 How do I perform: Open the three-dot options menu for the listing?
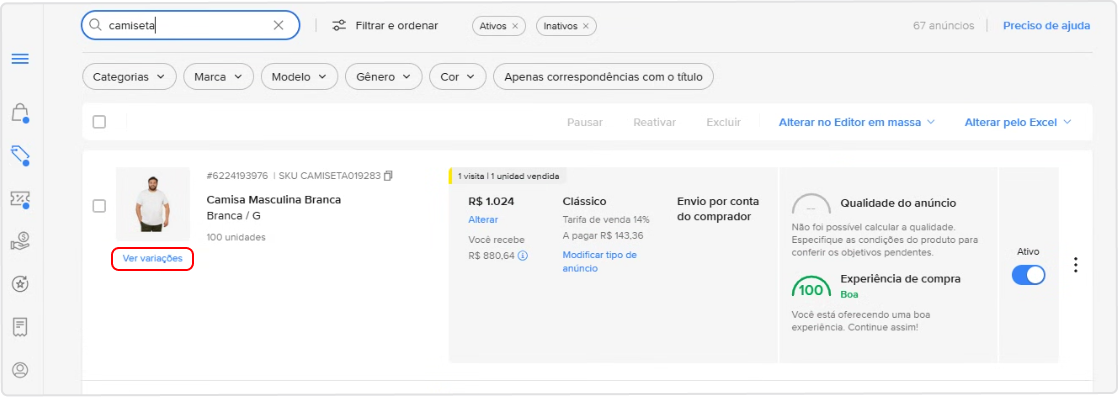[1075, 265]
